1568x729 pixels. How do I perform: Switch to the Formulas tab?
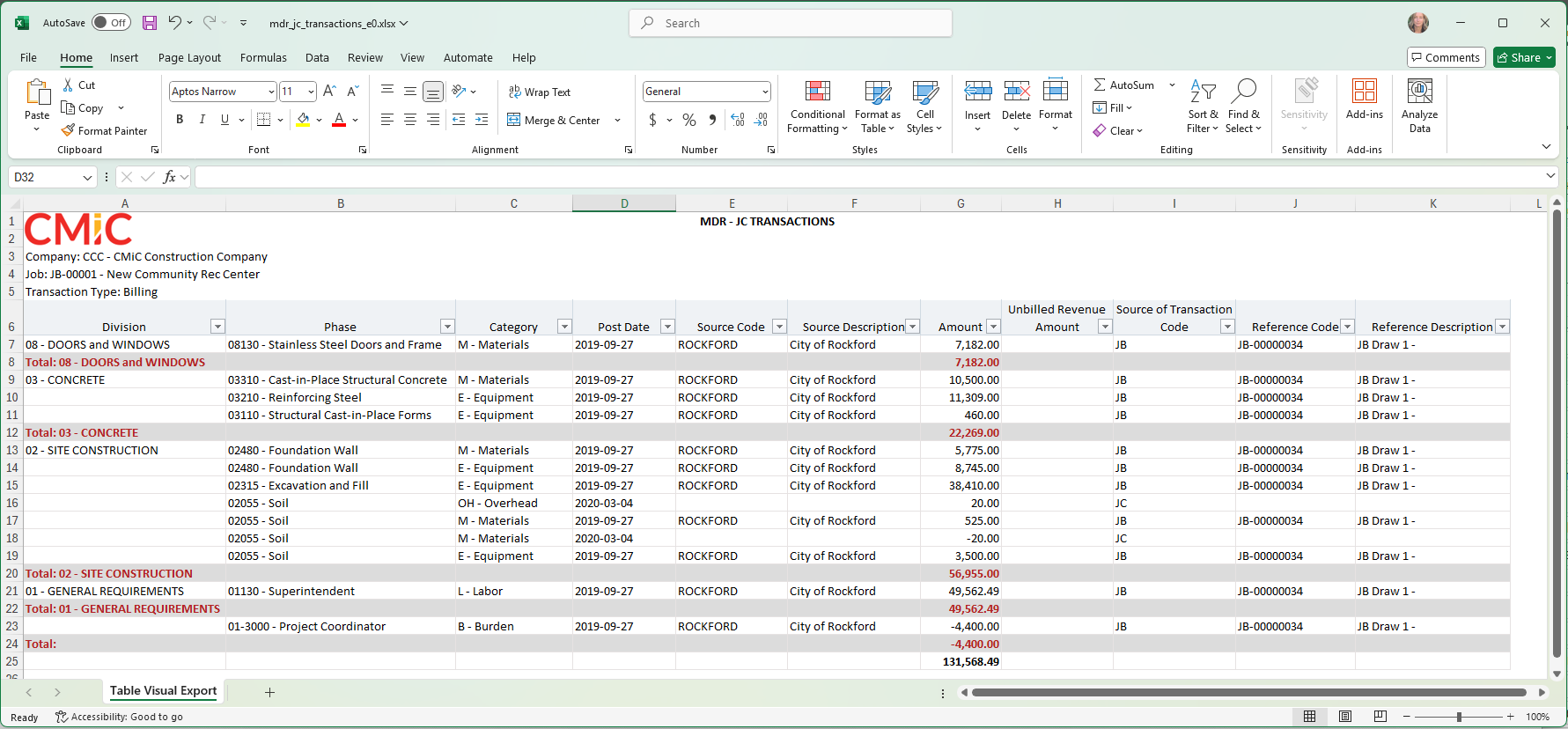tap(263, 57)
